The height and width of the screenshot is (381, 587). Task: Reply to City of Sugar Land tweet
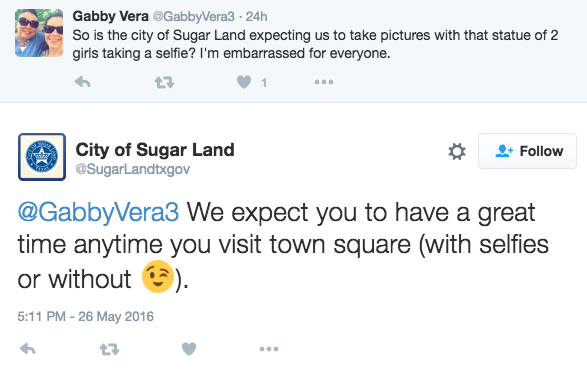coord(27,349)
